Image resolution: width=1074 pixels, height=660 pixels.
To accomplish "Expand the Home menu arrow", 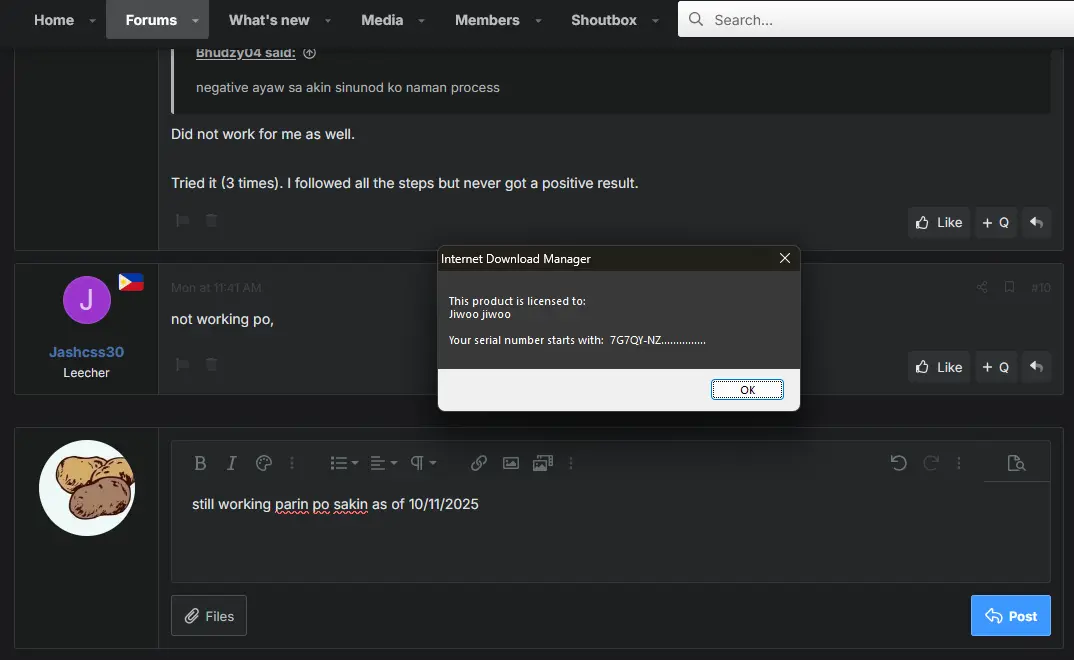I will point(92,21).
